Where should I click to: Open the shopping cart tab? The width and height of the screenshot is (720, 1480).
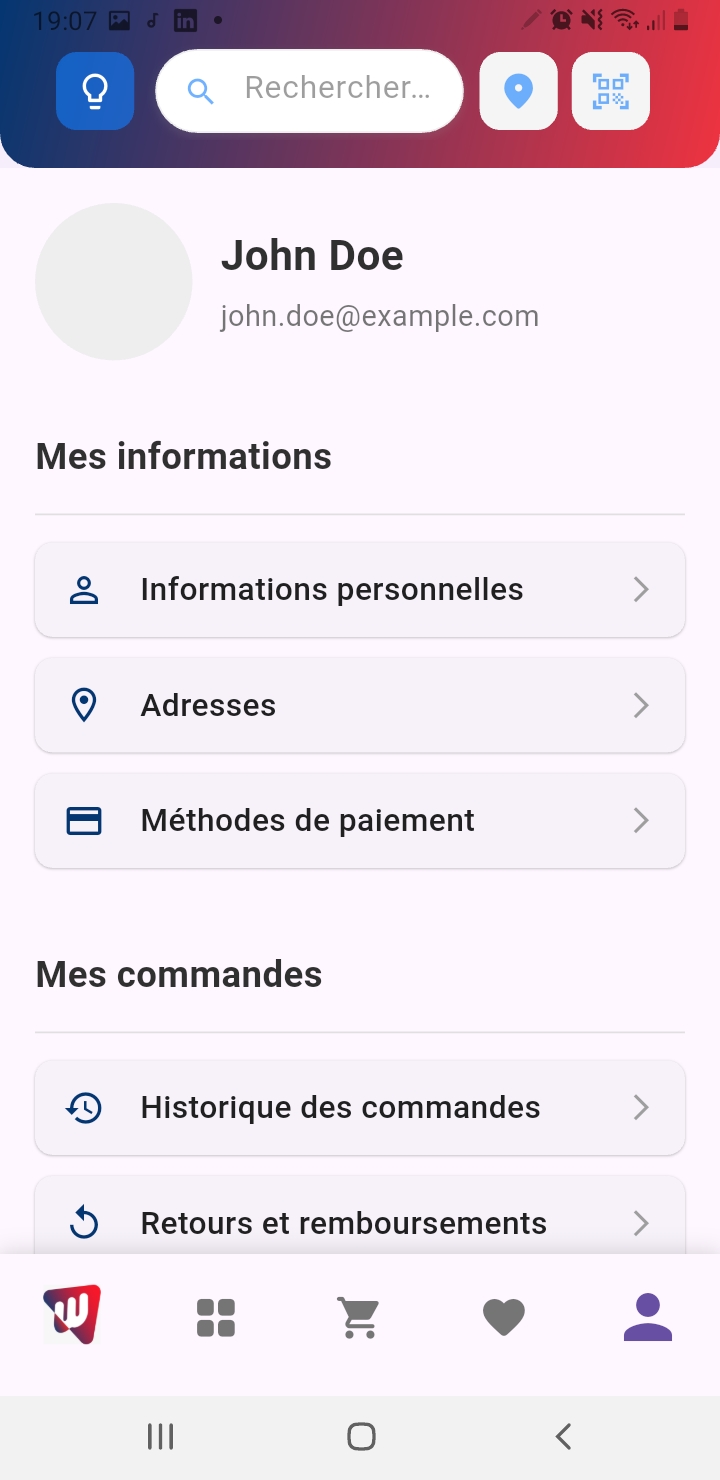(x=359, y=1317)
